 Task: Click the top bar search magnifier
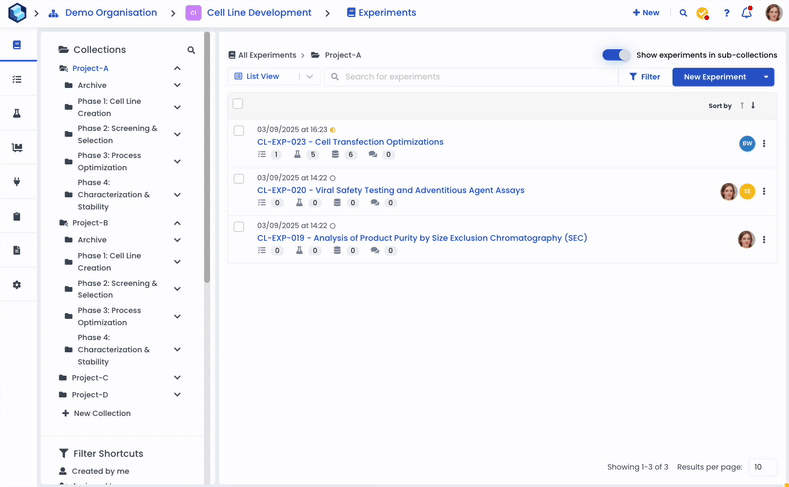click(x=683, y=13)
